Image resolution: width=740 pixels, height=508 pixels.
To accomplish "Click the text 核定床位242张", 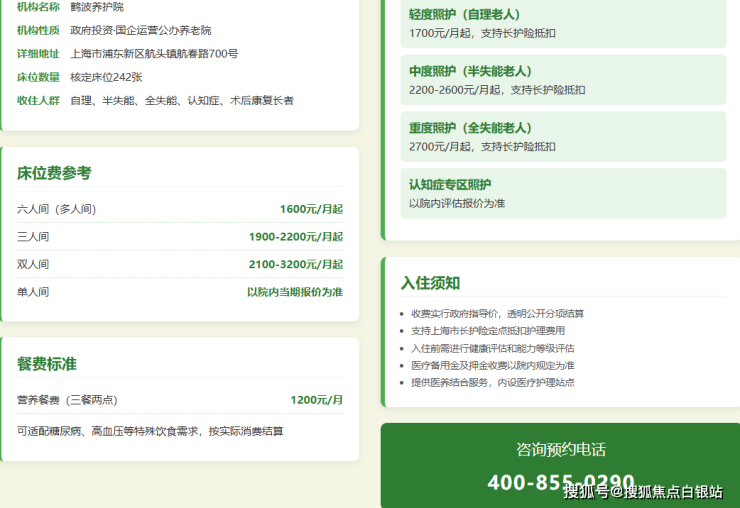I will pyautogui.click(x=106, y=77).
